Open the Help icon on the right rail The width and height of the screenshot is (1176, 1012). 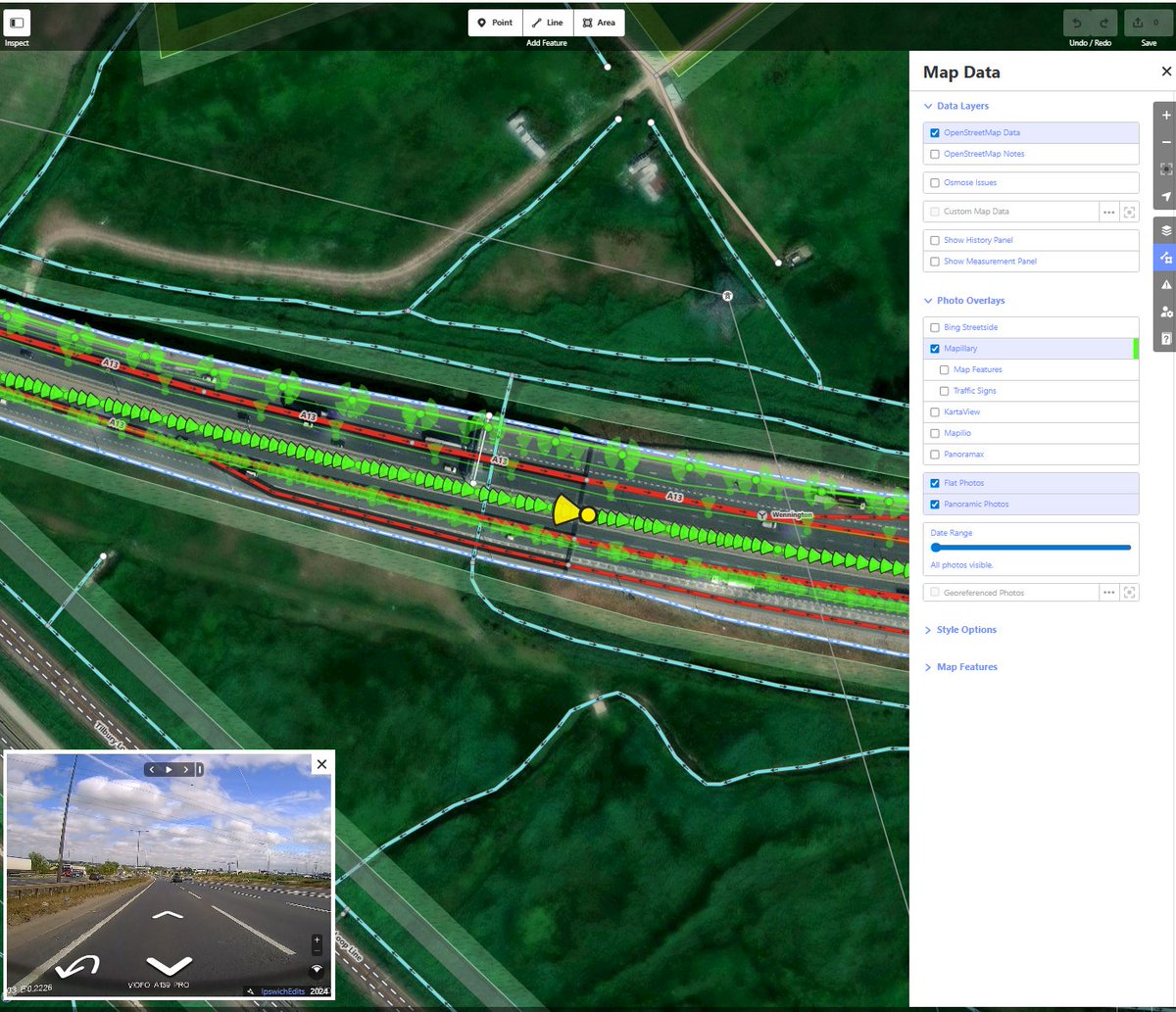pyautogui.click(x=1164, y=338)
